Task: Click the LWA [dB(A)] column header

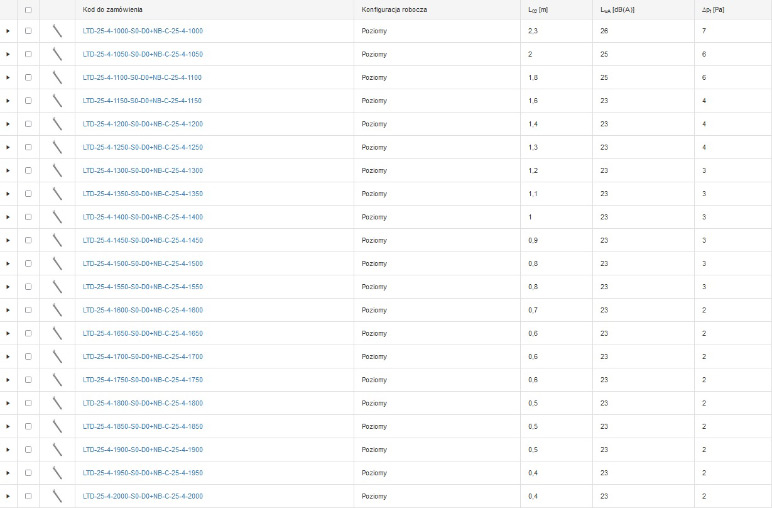Action: [617, 10]
